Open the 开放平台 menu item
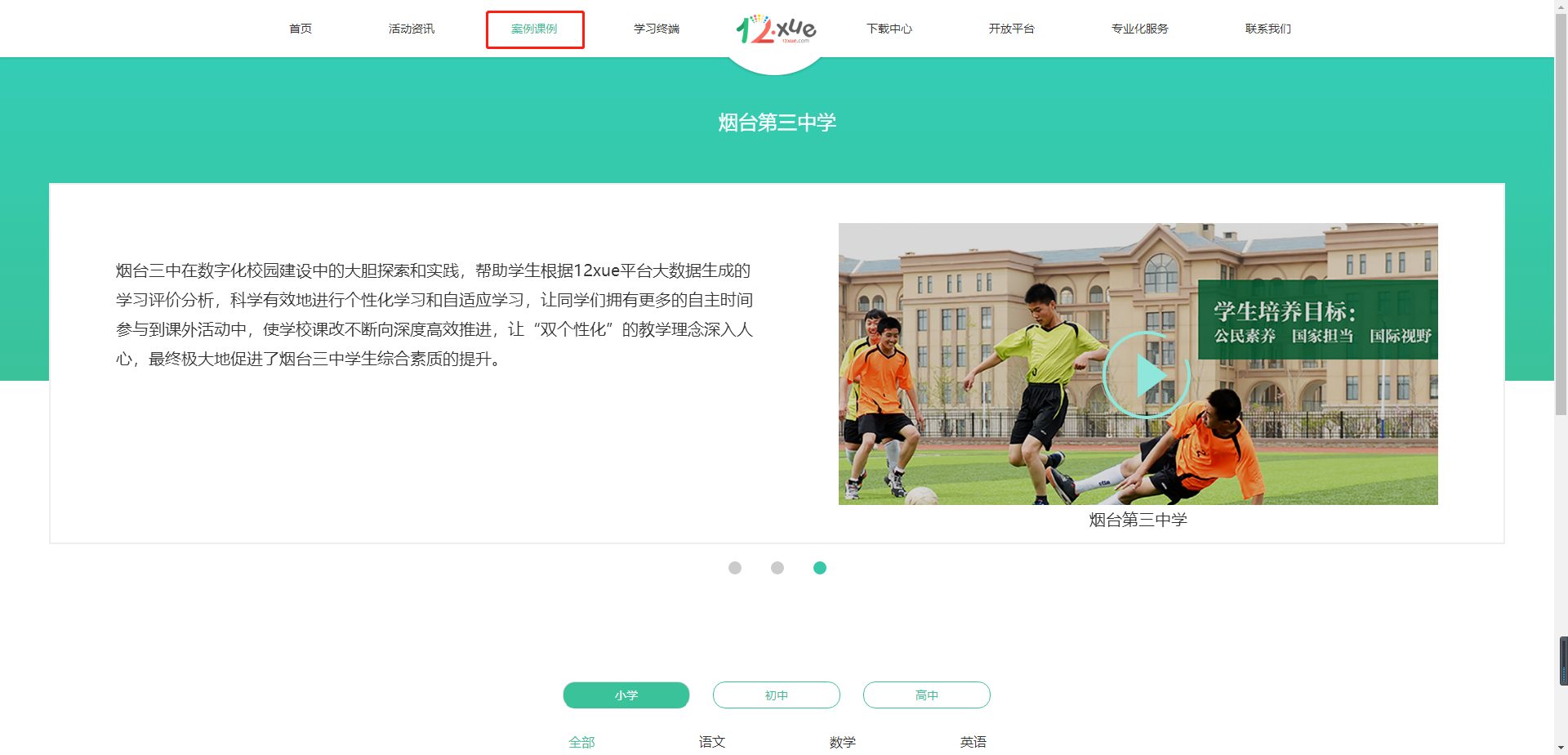This screenshot has height=755, width=1568. 1012,29
